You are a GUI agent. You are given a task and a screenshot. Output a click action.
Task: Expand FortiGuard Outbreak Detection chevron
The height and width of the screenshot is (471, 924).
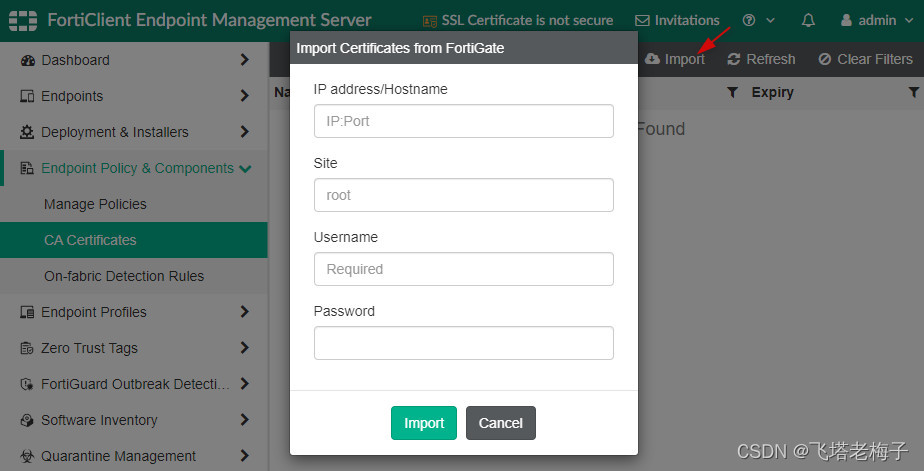[245, 384]
